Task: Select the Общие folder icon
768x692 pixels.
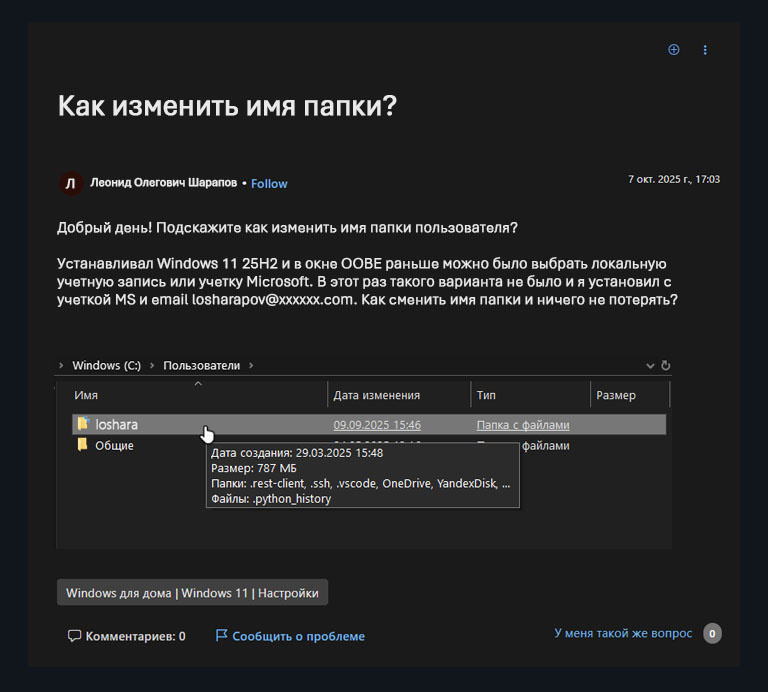Action: coord(82,445)
